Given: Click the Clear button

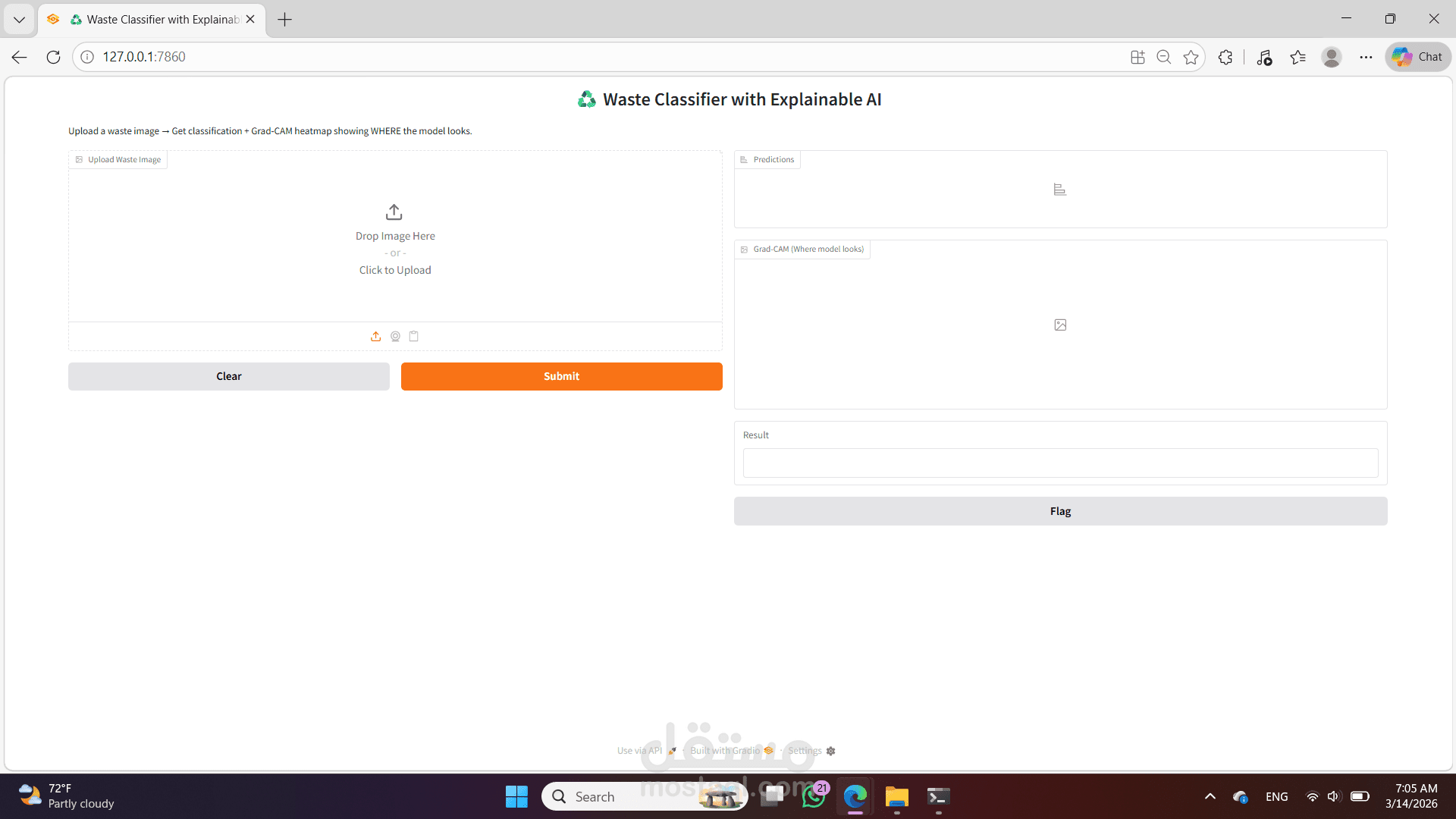Looking at the screenshot, I should pos(228,376).
